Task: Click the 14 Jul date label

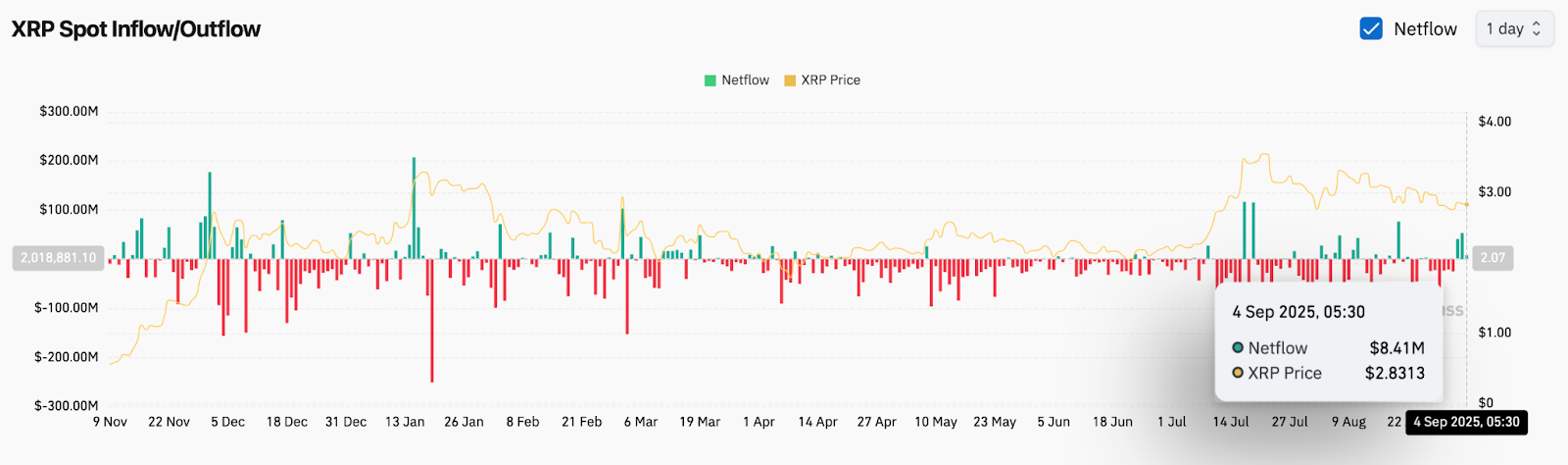Action: click(x=1231, y=422)
